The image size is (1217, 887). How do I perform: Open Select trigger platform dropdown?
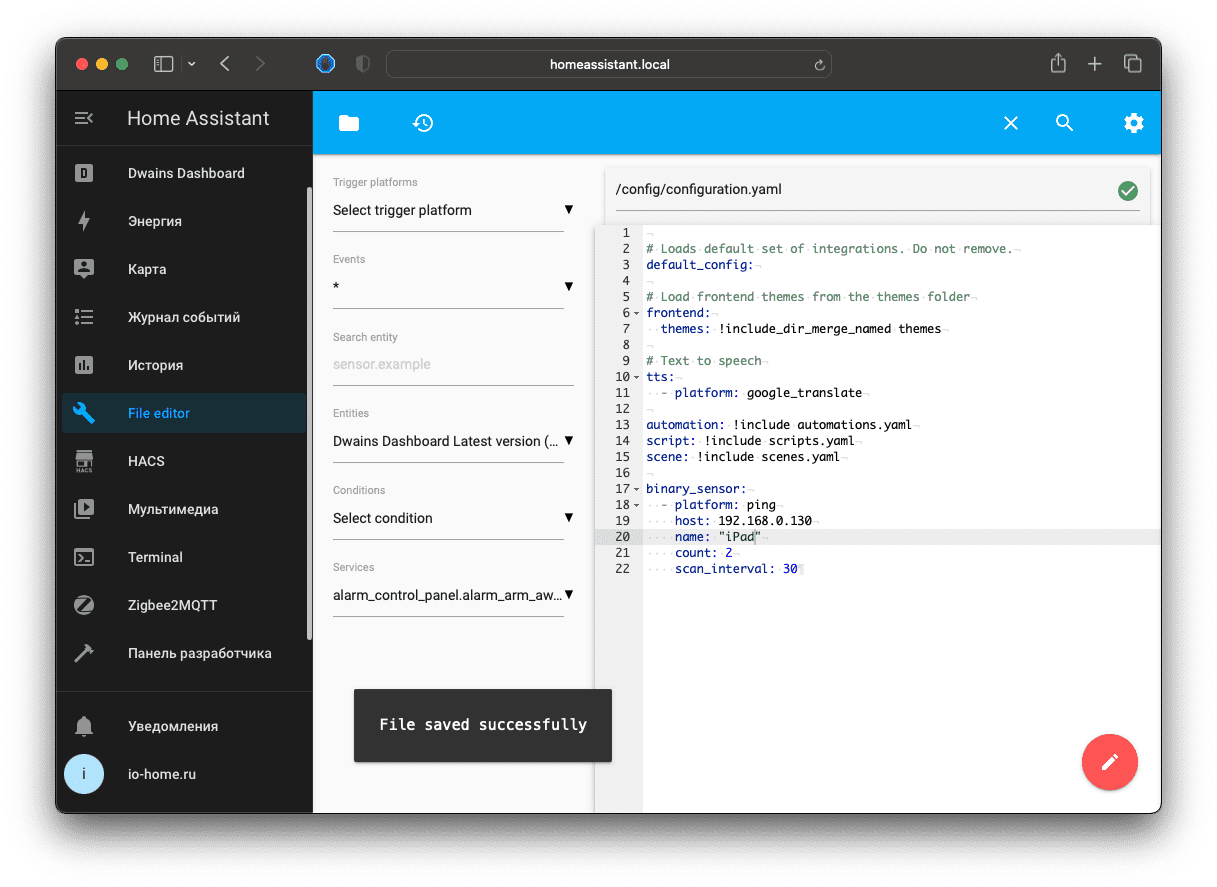coord(452,210)
